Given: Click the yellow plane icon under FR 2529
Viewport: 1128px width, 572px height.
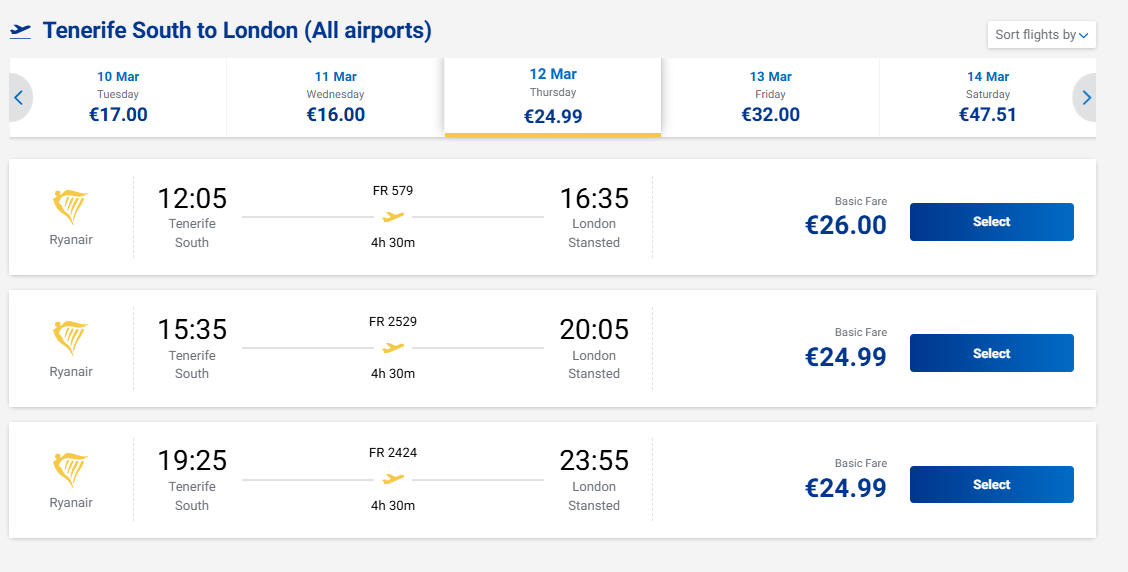Looking at the screenshot, I should (393, 348).
